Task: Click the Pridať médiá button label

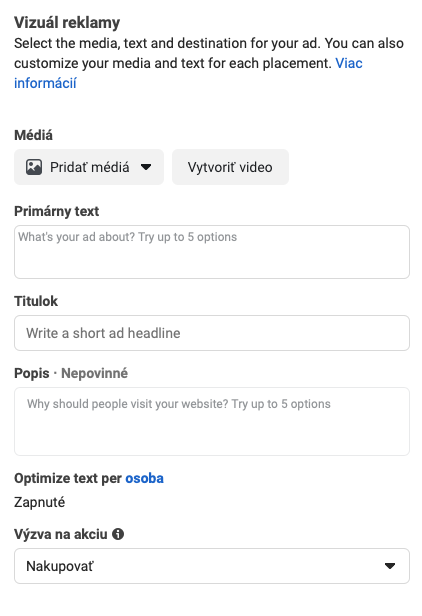Action: pyautogui.click(x=90, y=167)
